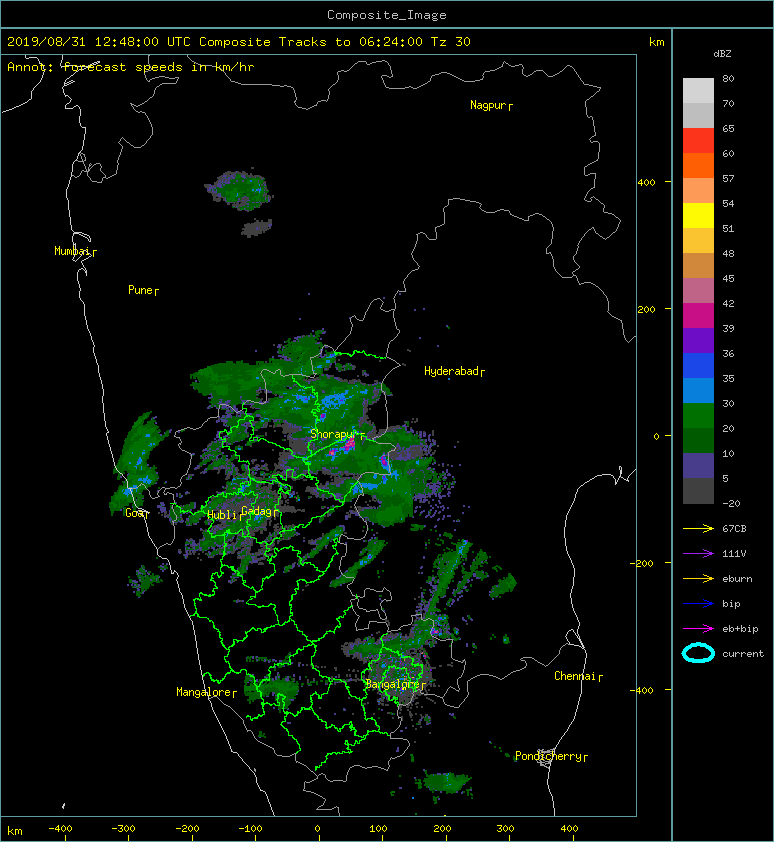This screenshot has width=774, height=842.
Task: Select the Mumbai city label
Action: click(x=72, y=251)
